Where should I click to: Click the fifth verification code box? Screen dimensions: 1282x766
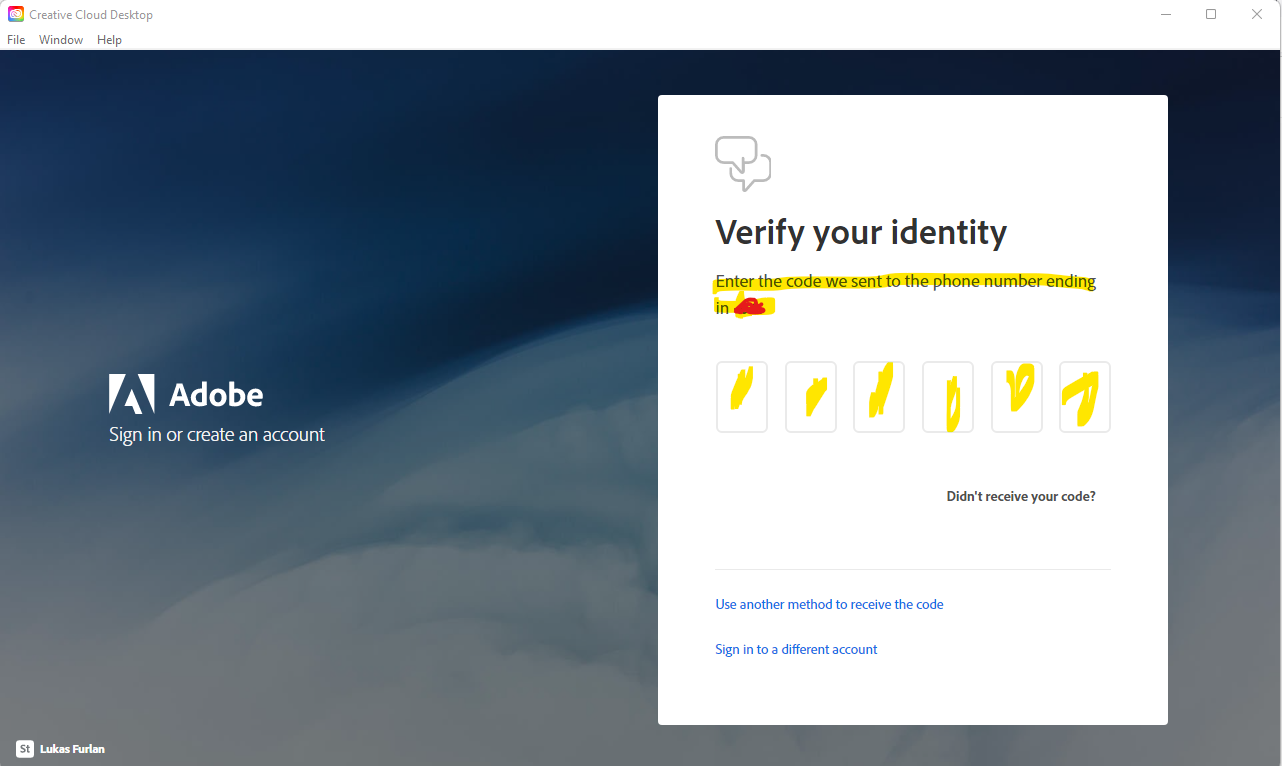point(1016,397)
